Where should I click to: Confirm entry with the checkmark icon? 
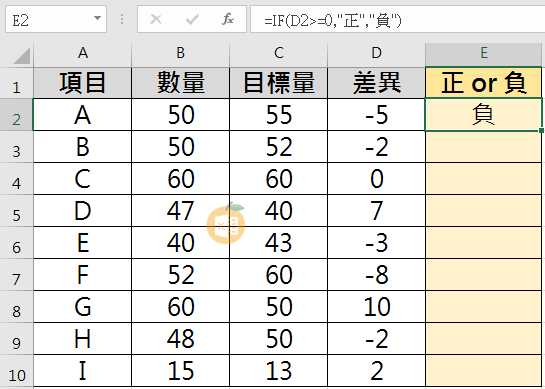192,19
